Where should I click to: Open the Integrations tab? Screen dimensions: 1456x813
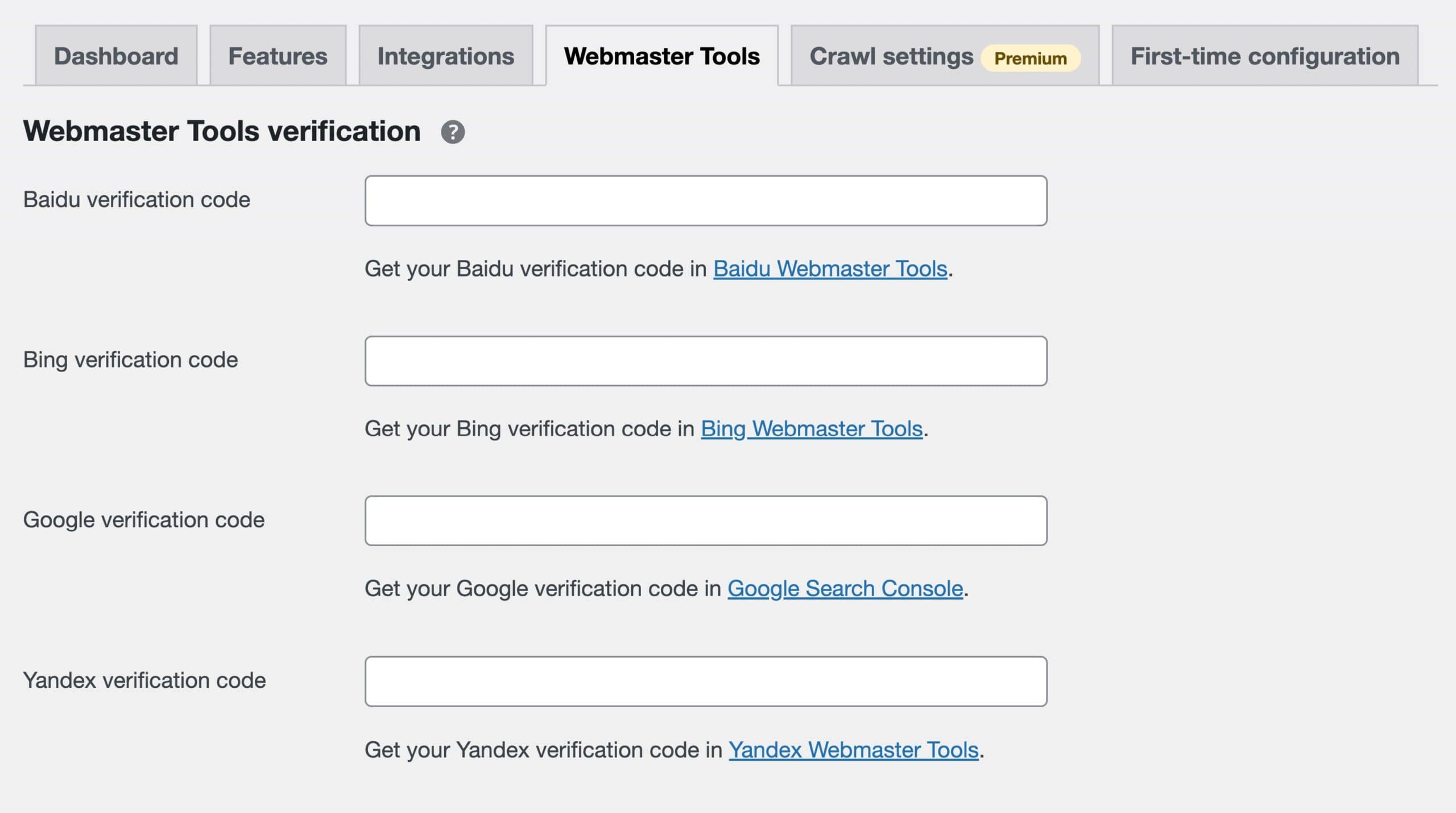pos(445,56)
